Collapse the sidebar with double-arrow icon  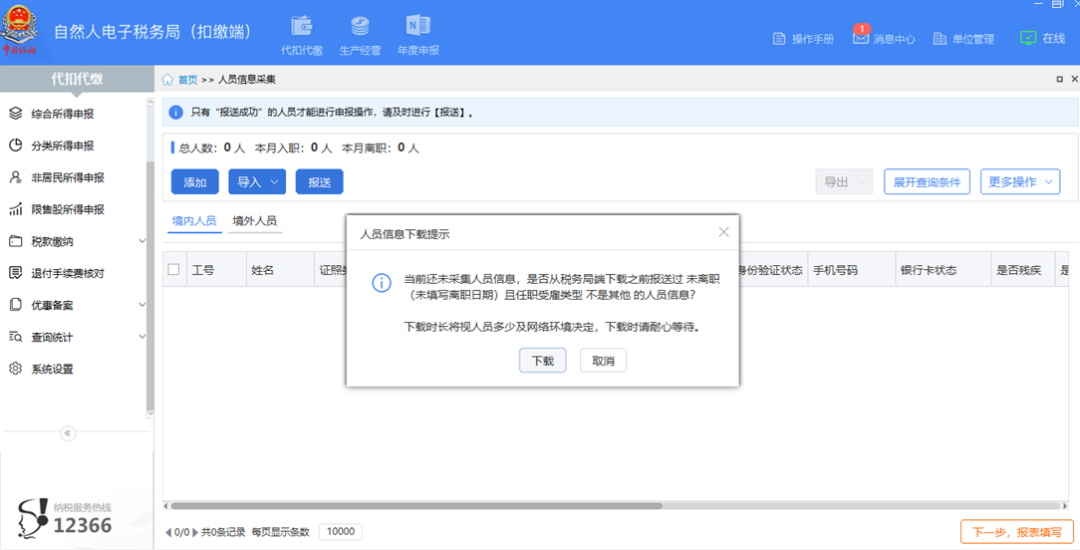(x=68, y=433)
